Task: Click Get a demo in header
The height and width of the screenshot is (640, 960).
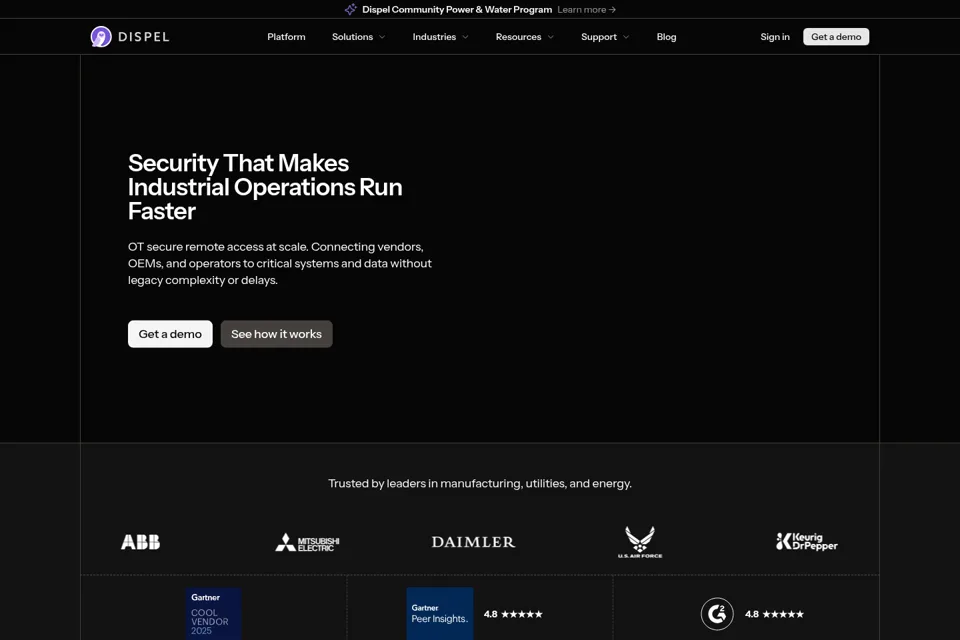Action: point(836,37)
